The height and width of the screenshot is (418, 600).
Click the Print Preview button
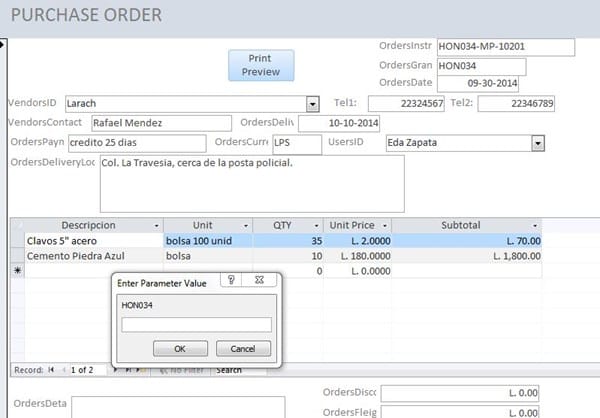pyautogui.click(x=261, y=65)
